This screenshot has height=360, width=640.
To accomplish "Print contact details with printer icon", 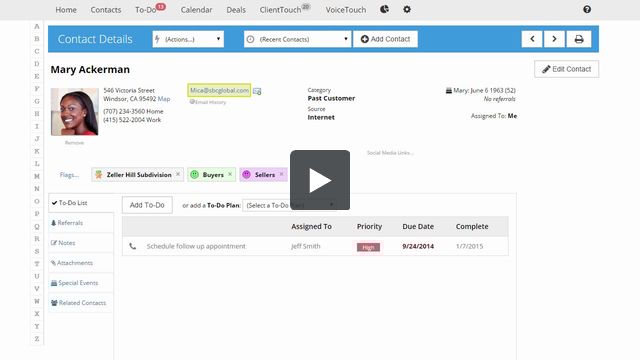I will 579,39.
